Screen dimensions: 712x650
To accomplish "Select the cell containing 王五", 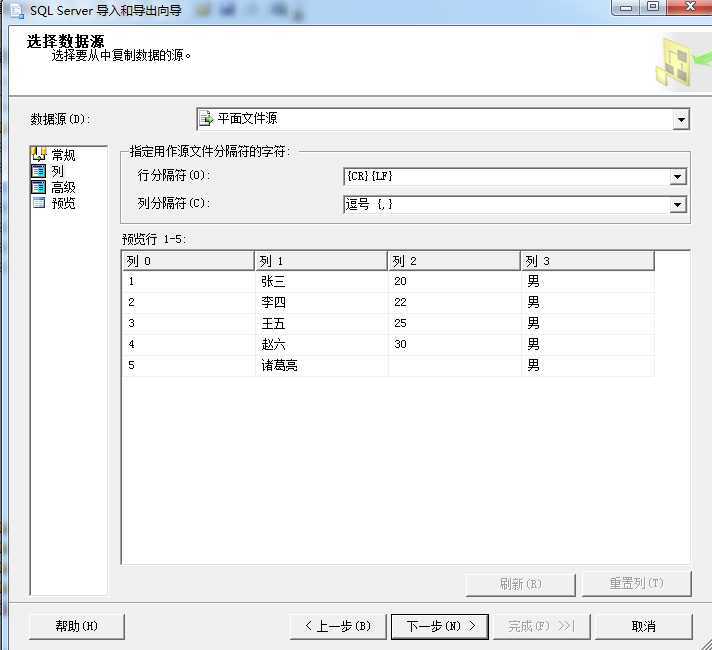I will tap(321, 323).
